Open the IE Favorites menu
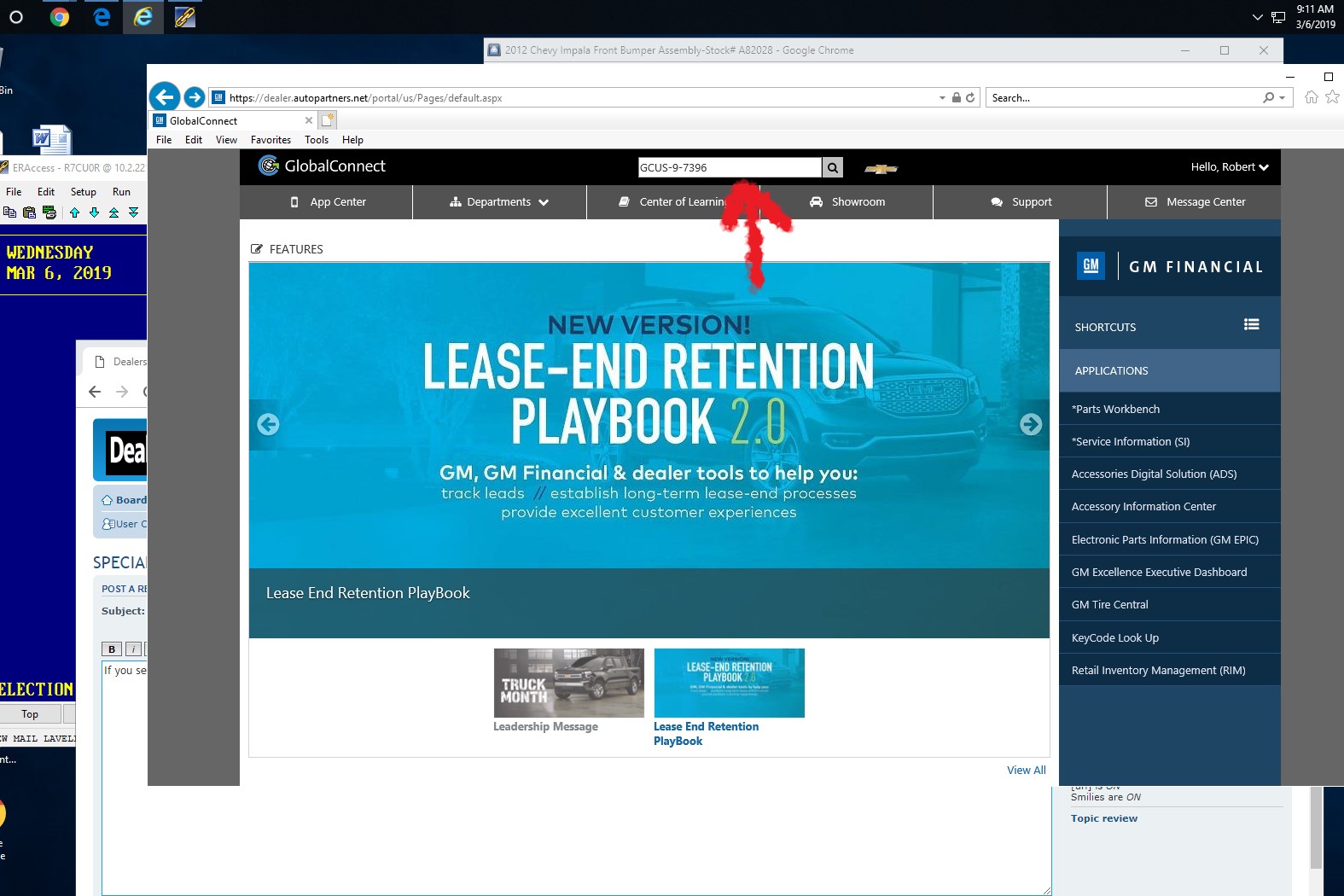The image size is (1344, 896). (271, 140)
